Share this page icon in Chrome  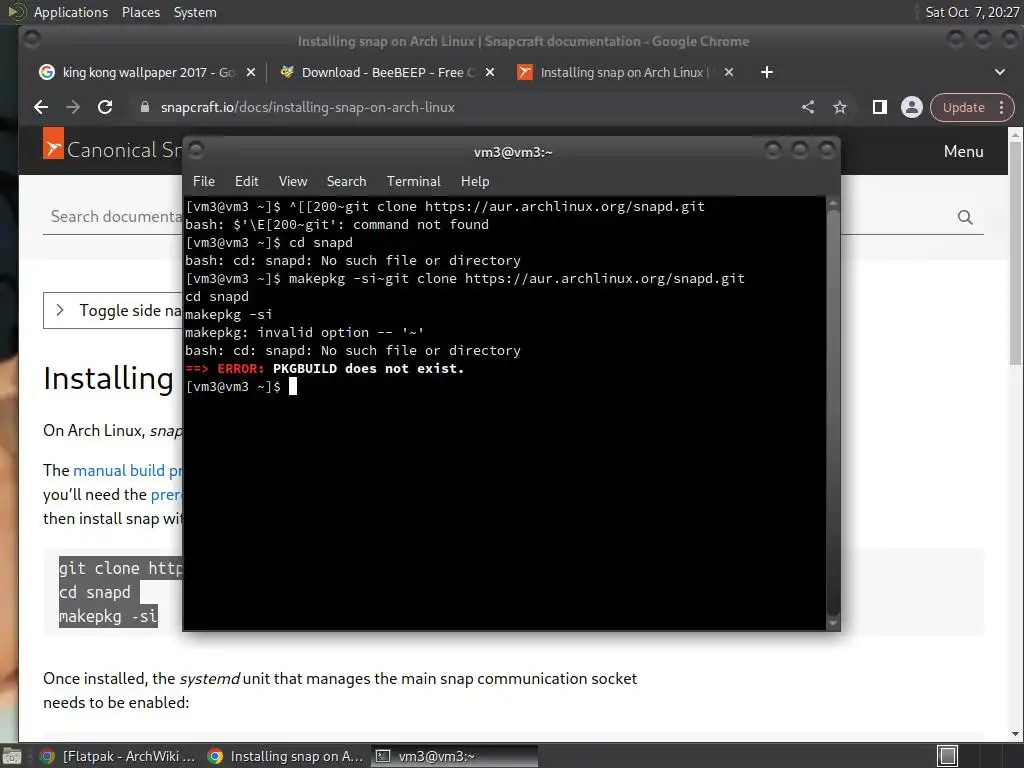tap(808, 107)
